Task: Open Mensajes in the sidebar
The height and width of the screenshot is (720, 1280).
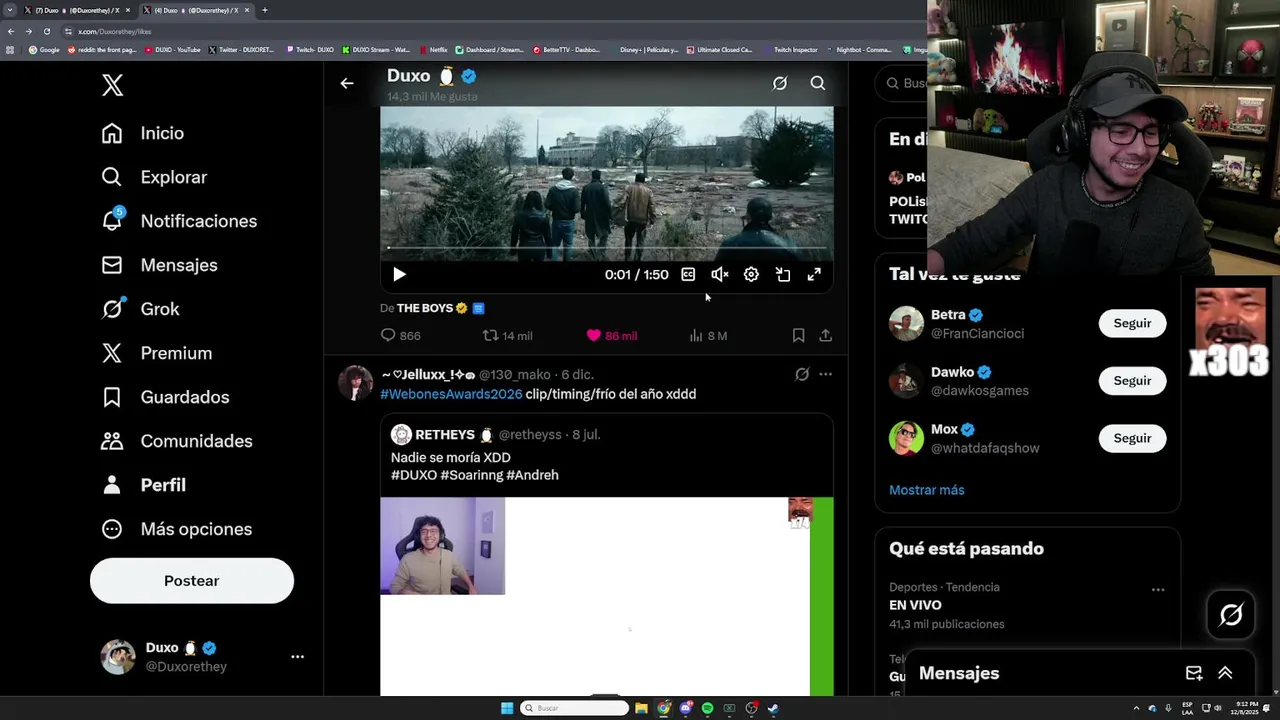Action: click(159, 265)
